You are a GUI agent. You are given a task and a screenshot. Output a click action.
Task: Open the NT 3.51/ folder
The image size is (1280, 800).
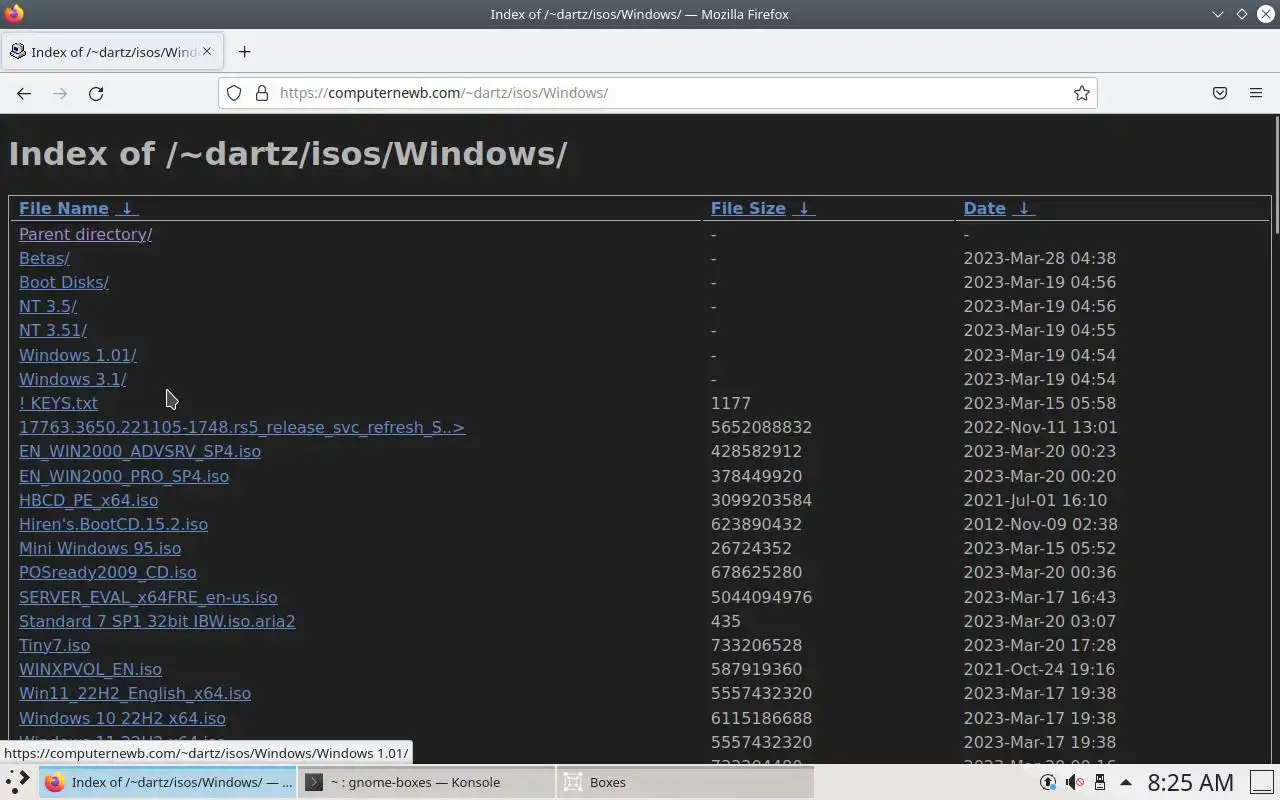(x=53, y=330)
